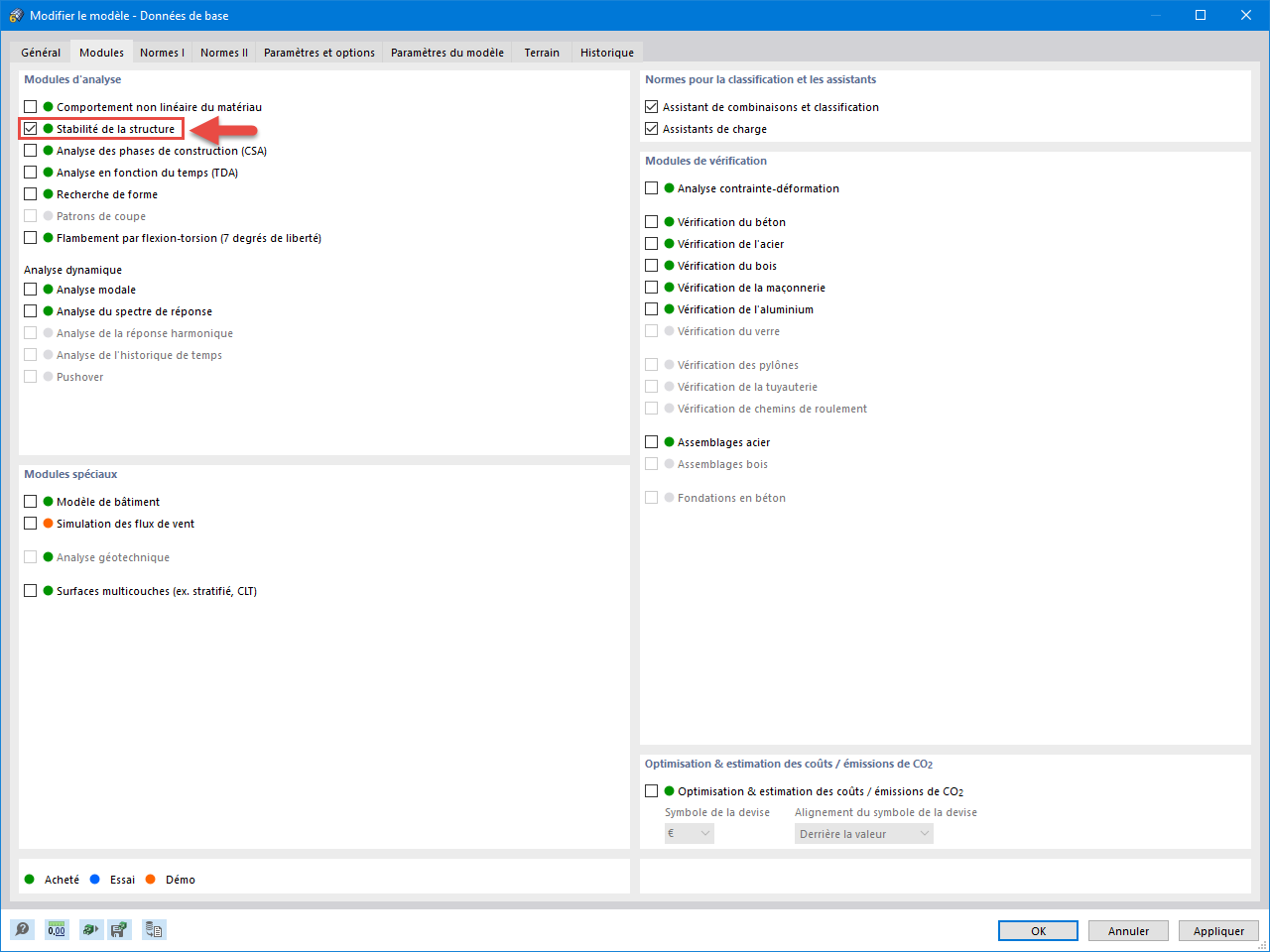
Task: Switch to Paramètres du modèle tab
Action: [447, 53]
